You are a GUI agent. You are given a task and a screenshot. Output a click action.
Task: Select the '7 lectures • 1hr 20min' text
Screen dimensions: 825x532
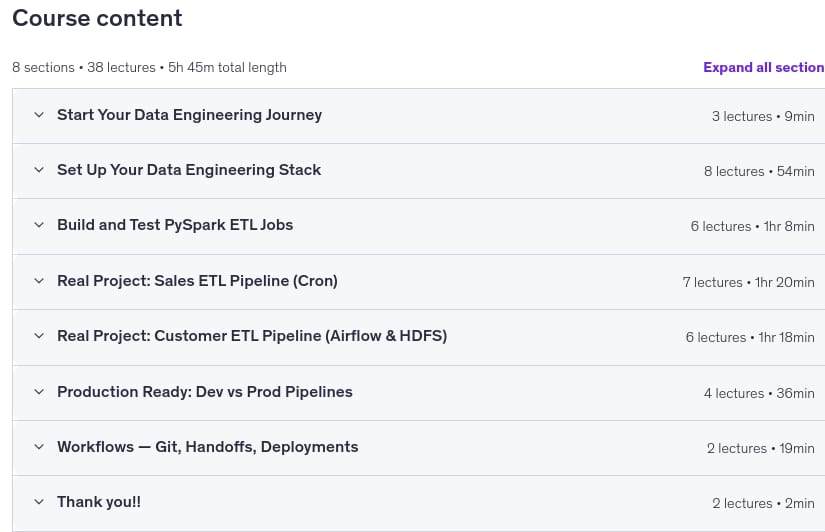click(748, 283)
